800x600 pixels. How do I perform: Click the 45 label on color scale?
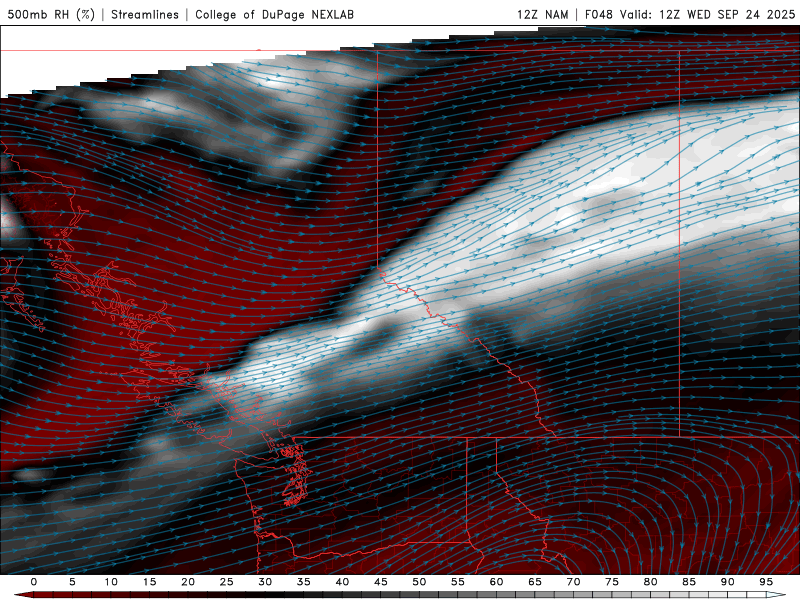click(x=381, y=582)
